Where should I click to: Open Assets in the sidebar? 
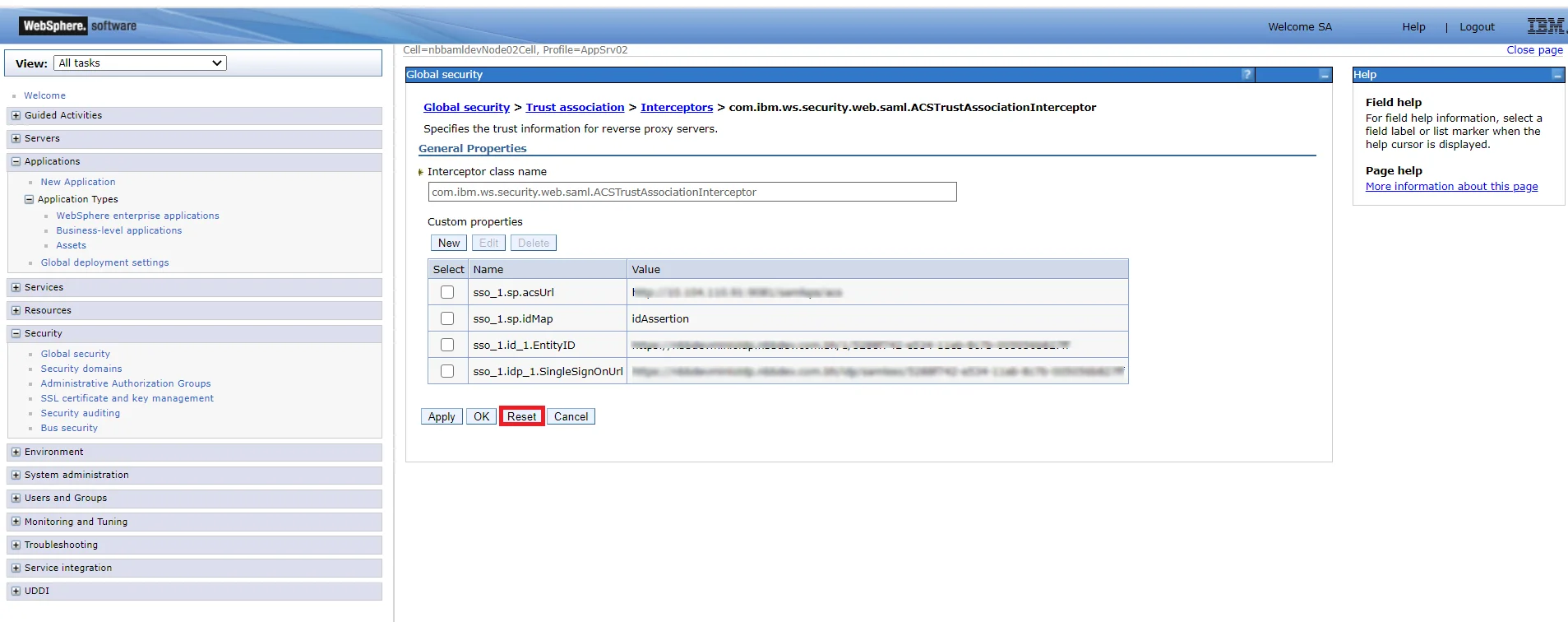[71, 245]
